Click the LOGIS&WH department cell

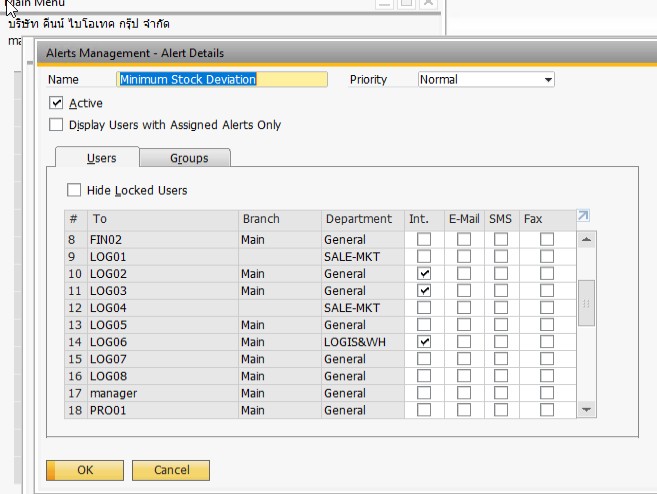[x=363, y=342]
